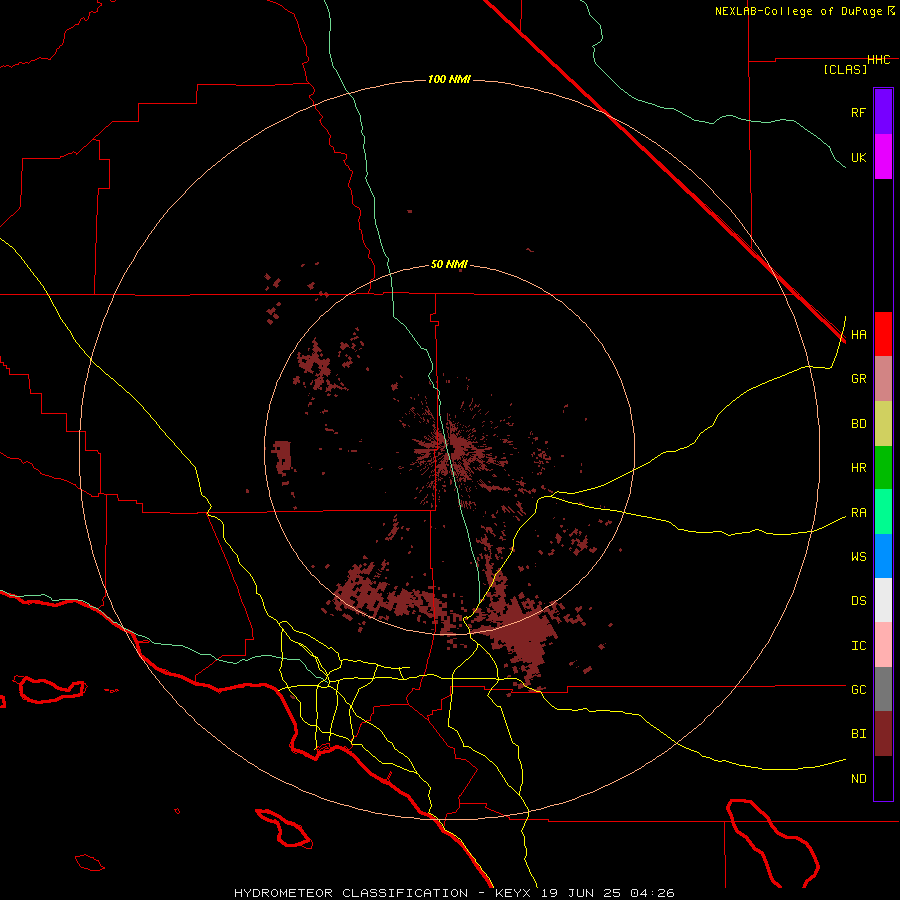Click the IC light pink legend swatch
900x900 pixels.
point(883,645)
